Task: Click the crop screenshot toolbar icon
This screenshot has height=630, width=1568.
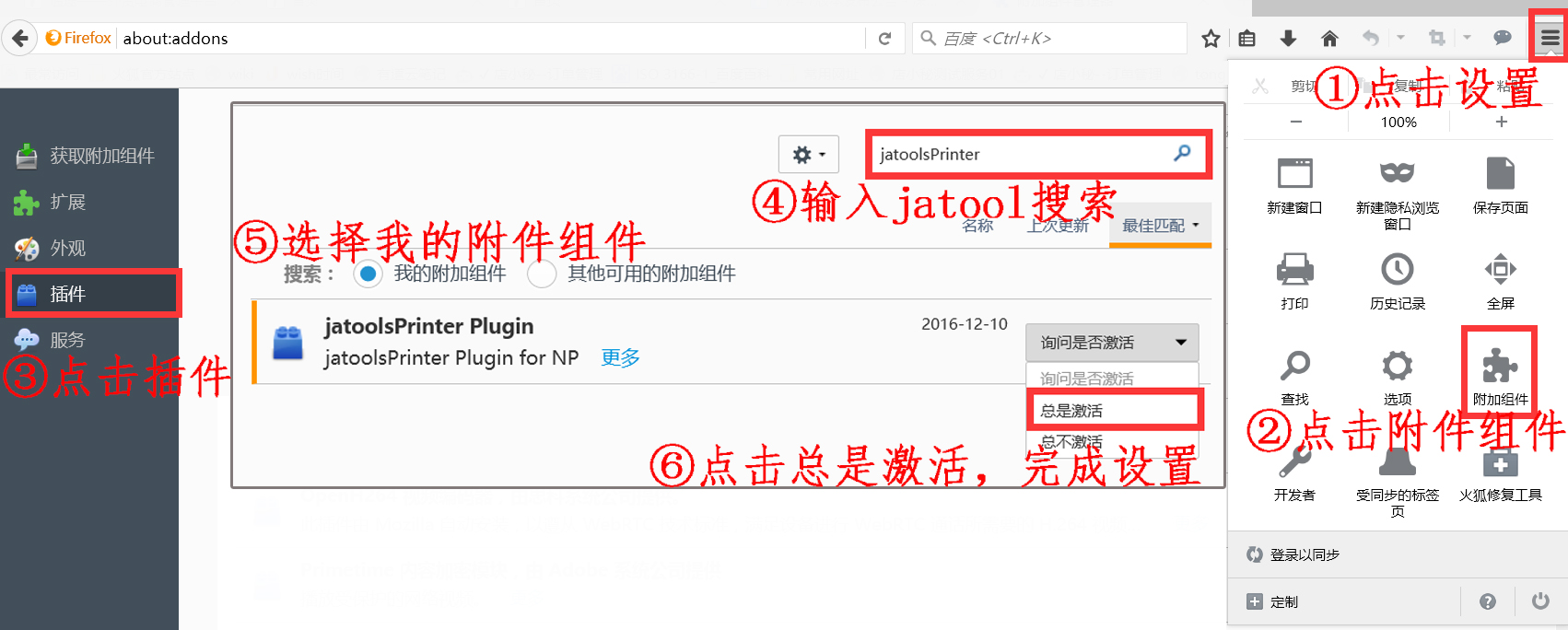Action: [x=1436, y=38]
